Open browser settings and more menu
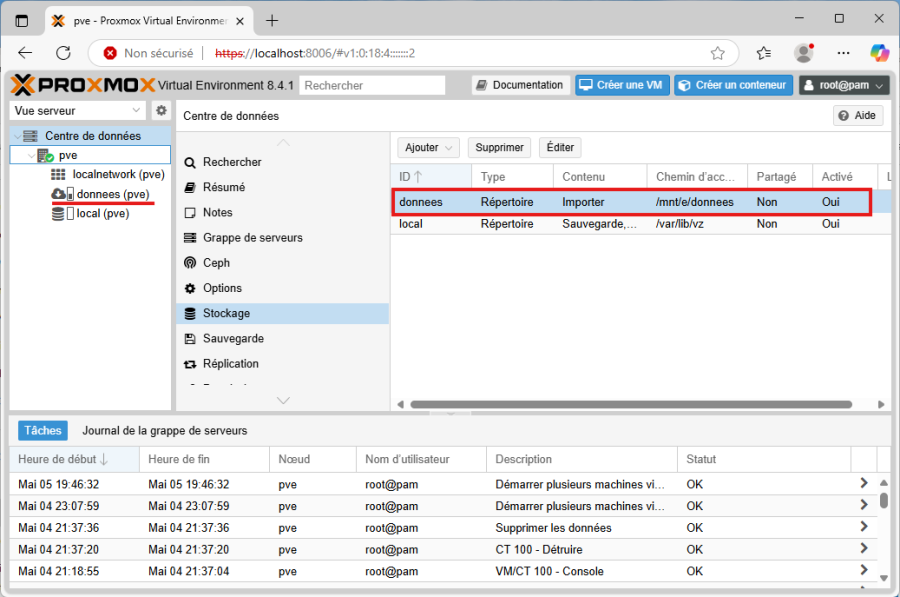The height and width of the screenshot is (597, 900). (x=843, y=53)
